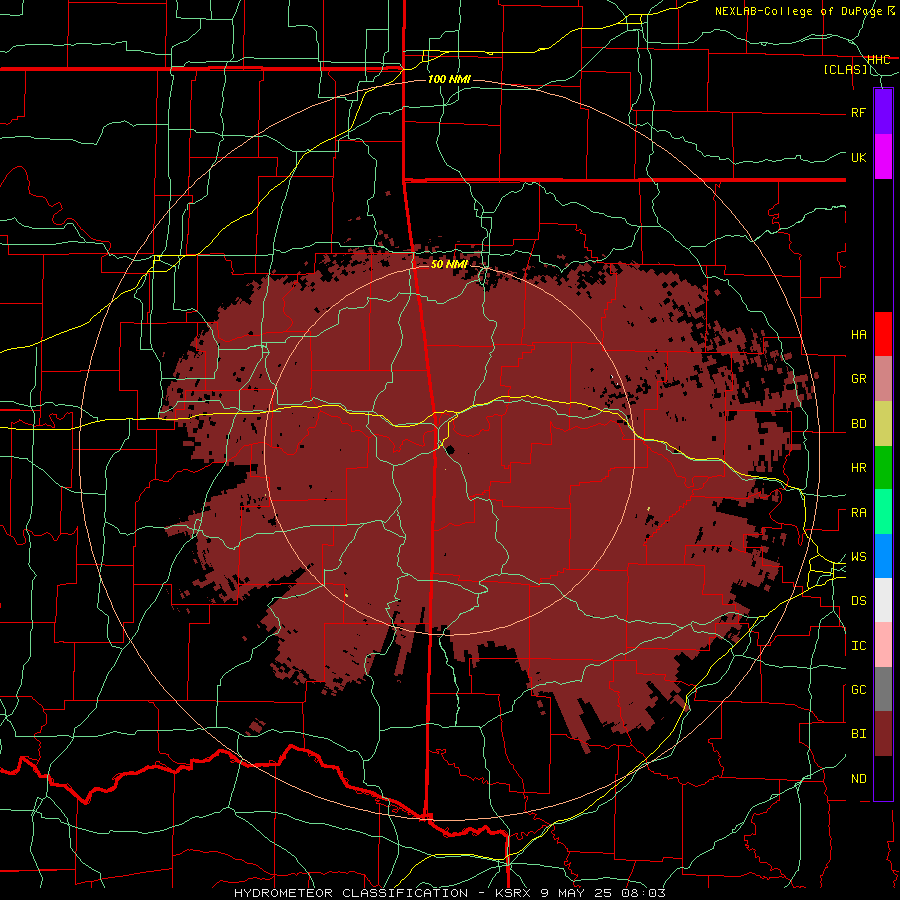This screenshot has width=900, height=900.
Task: Click the HR legend label
Action: coord(859,468)
